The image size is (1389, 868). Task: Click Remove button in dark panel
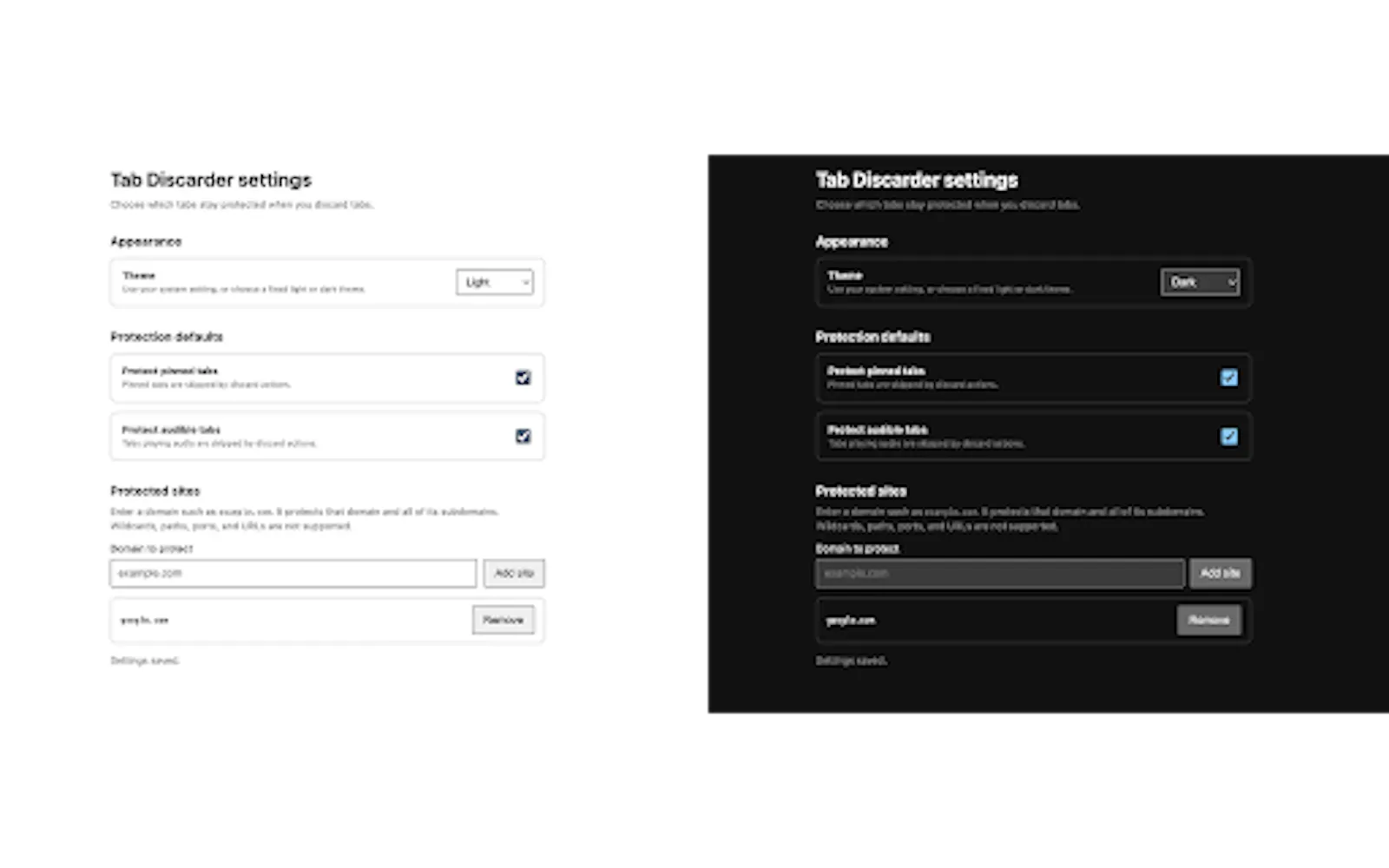[x=1209, y=620]
